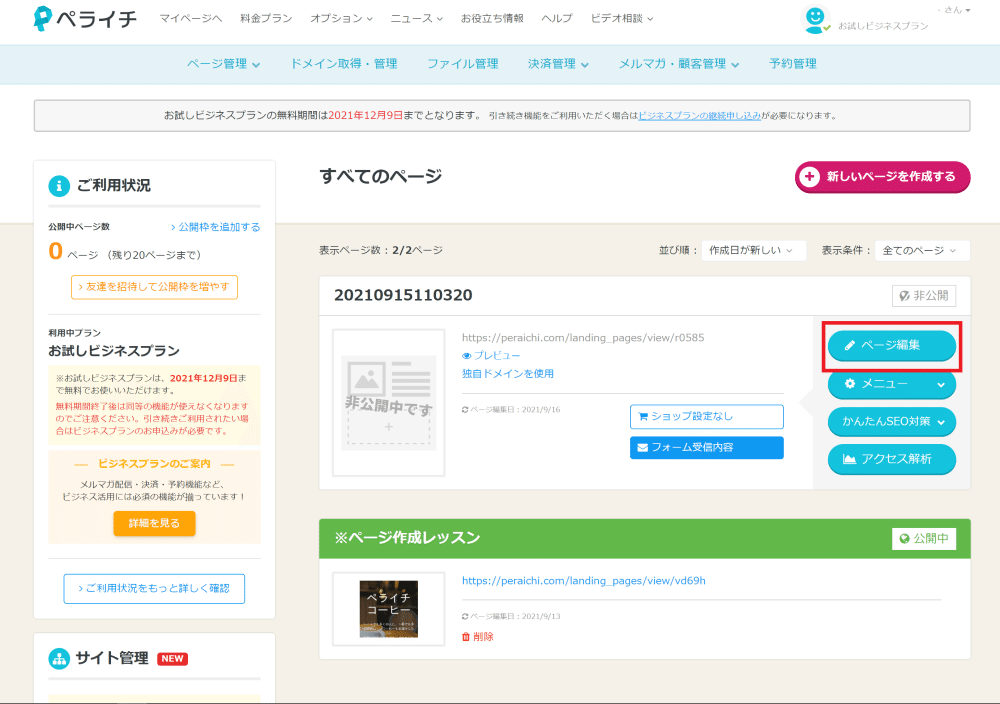Expand the ページ管理 dropdown tab

(223, 64)
